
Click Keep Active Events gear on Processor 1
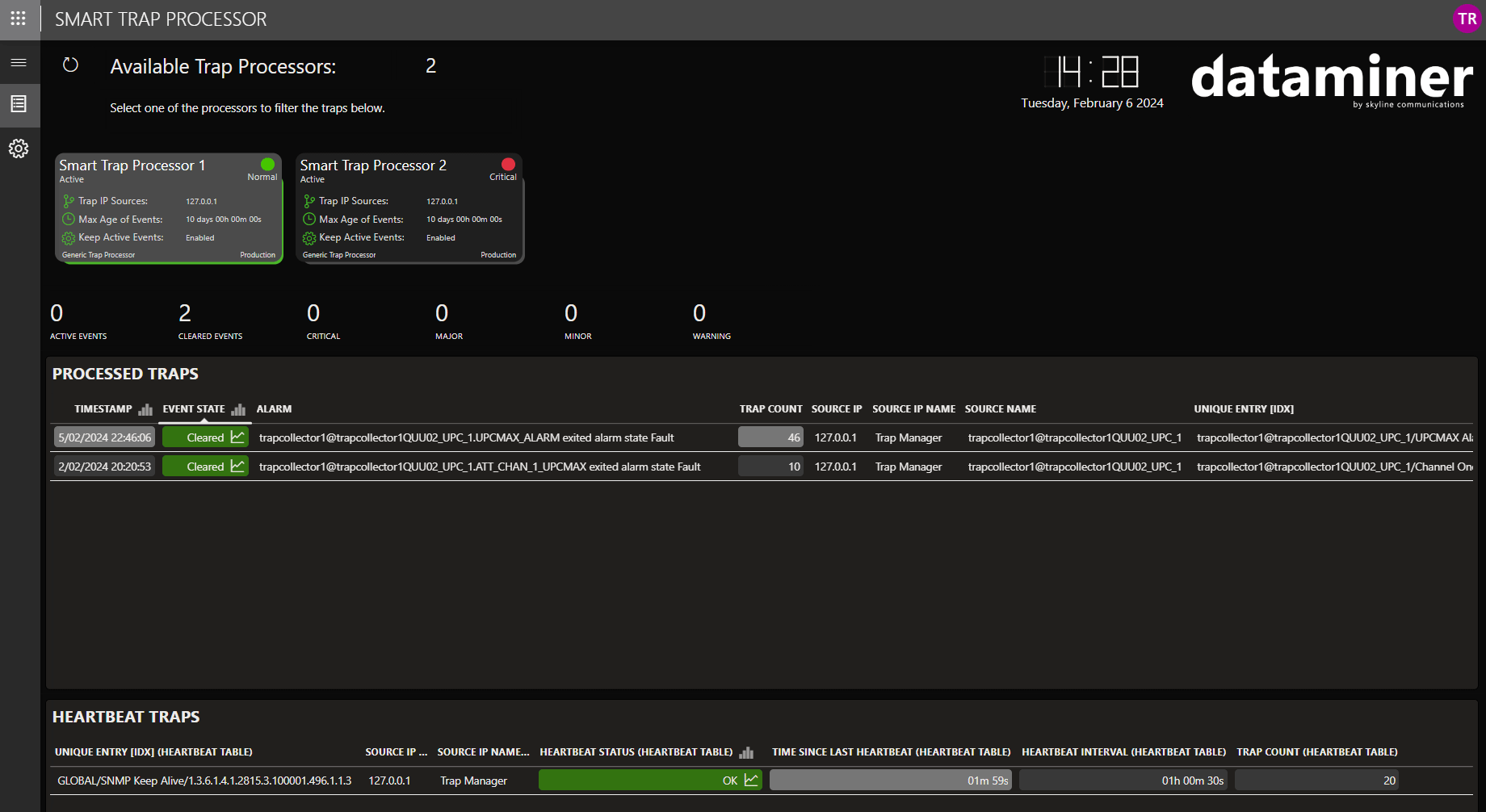click(69, 237)
